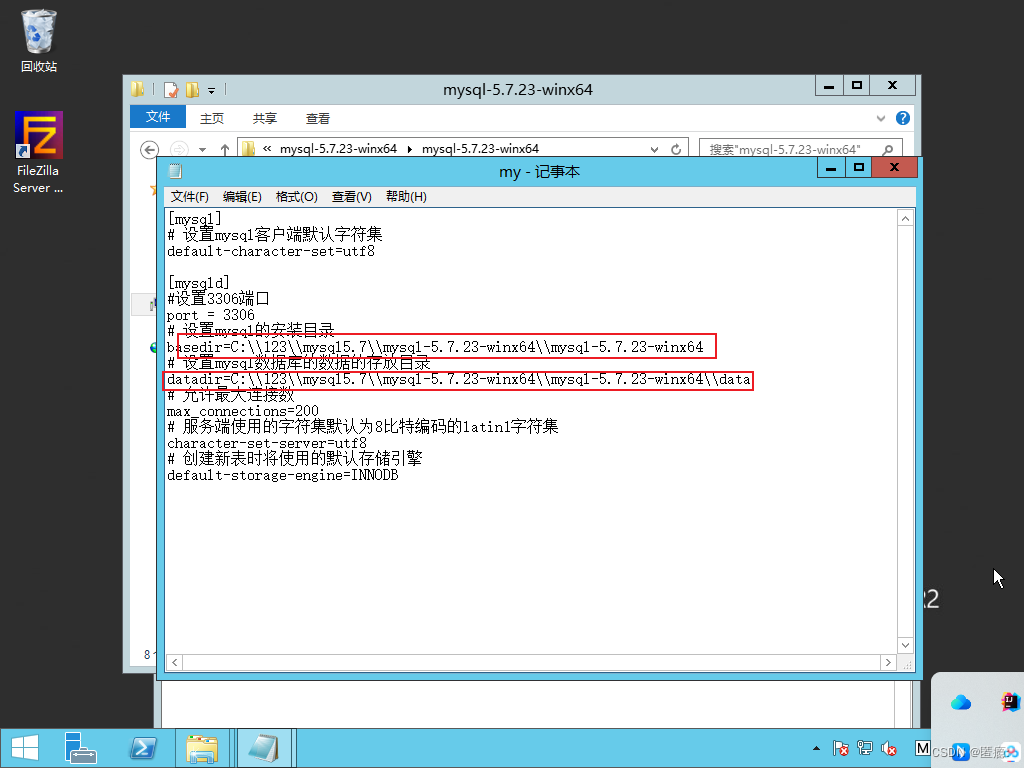
Task: Open Windows PowerShell from the taskbar
Action: 142,747
